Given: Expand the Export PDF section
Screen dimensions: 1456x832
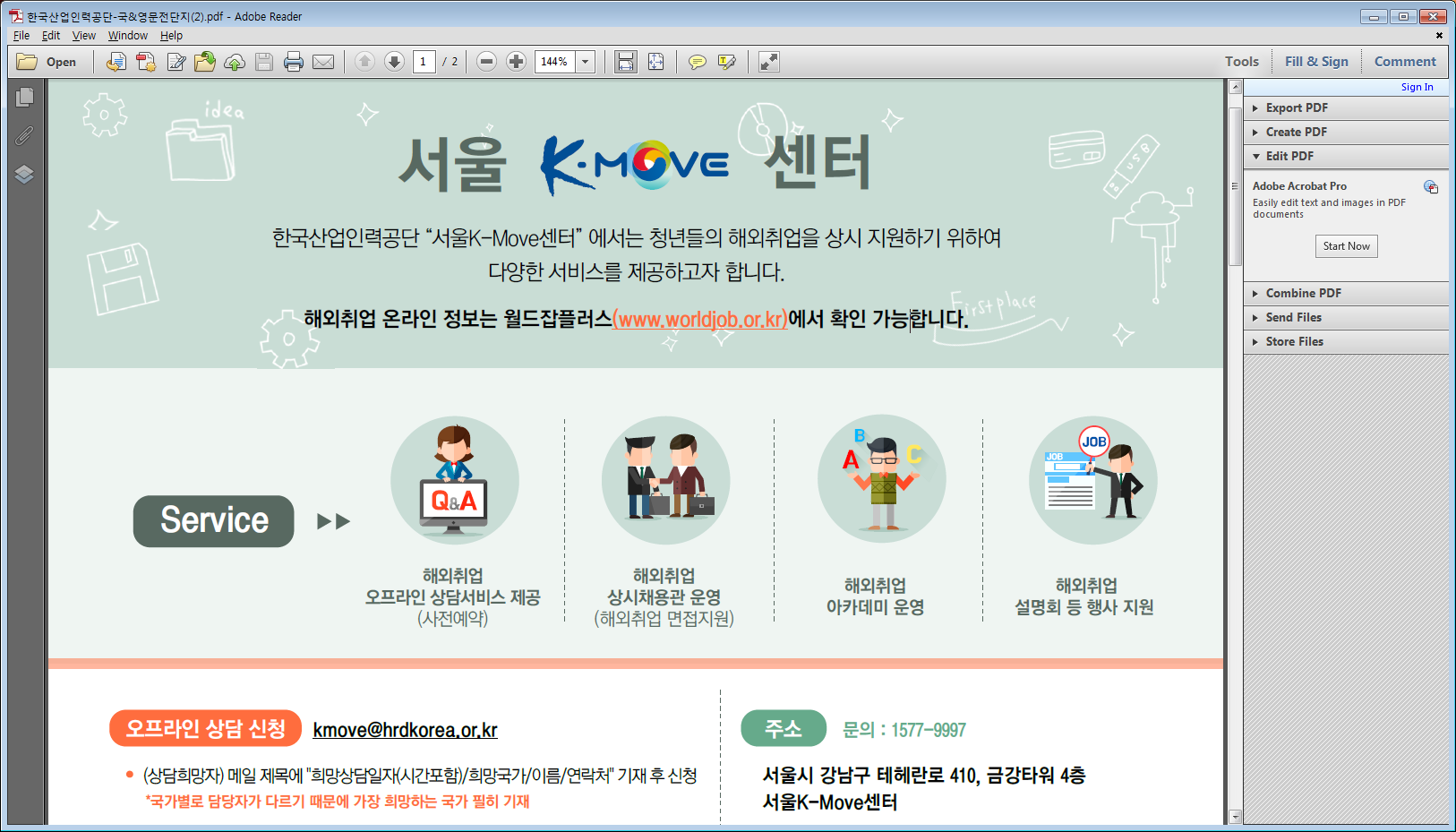Looking at the screenshot, I should click(x=1346, y=107).
